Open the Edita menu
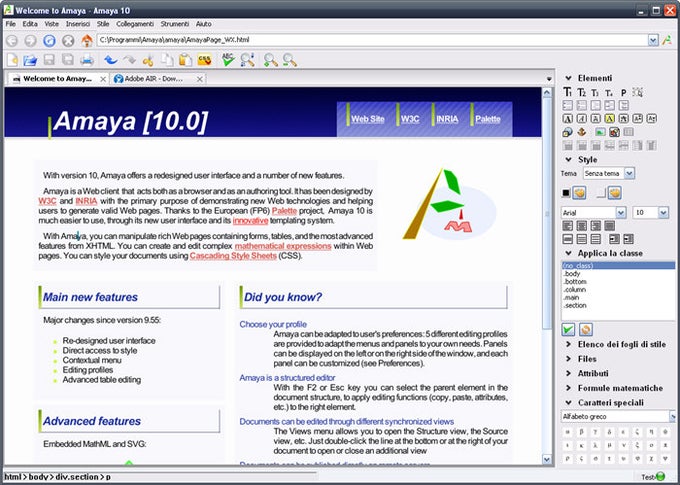Screen dimensions: 680x485 [30, 24]
